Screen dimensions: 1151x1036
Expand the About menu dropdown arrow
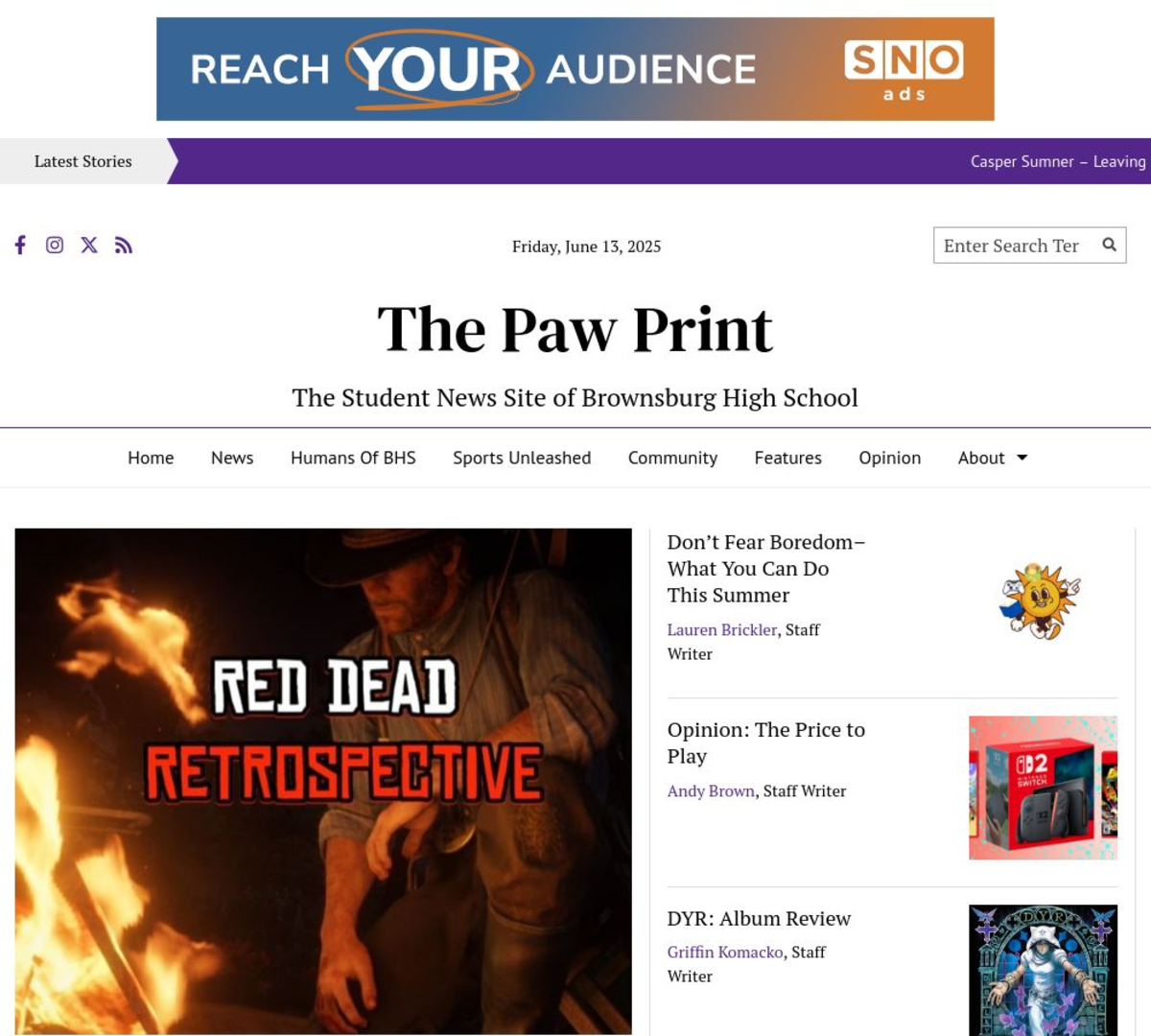click(x=1022, y=458)
